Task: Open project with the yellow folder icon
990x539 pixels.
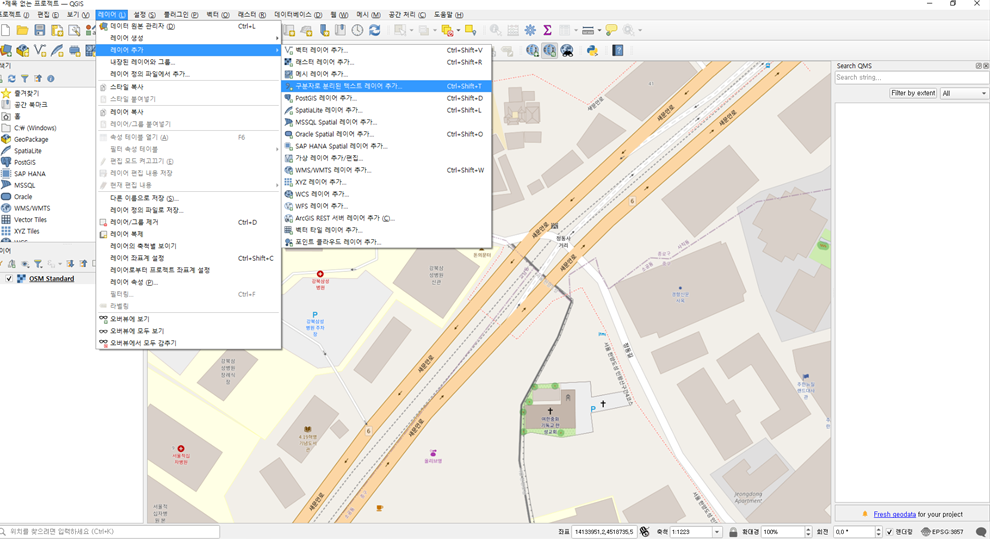Action: coord(22,30)
